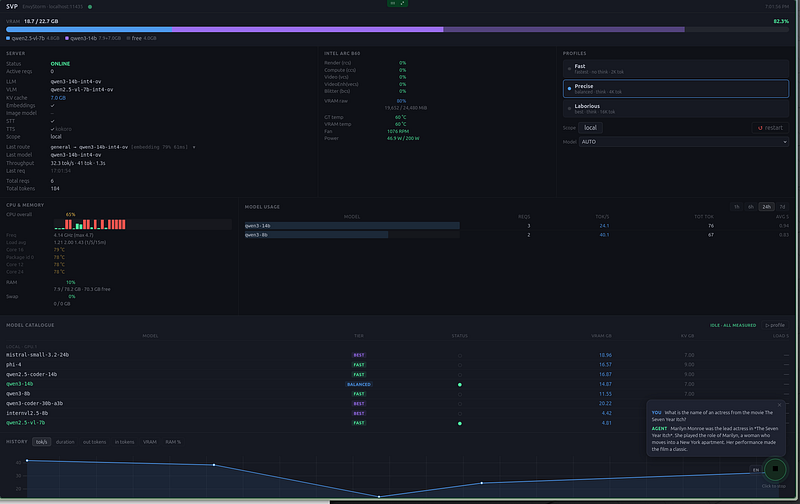Click the status circle for internvl2.5-8b
The width and height of the screenshot is (800, 504).
(x=460, y=414)
